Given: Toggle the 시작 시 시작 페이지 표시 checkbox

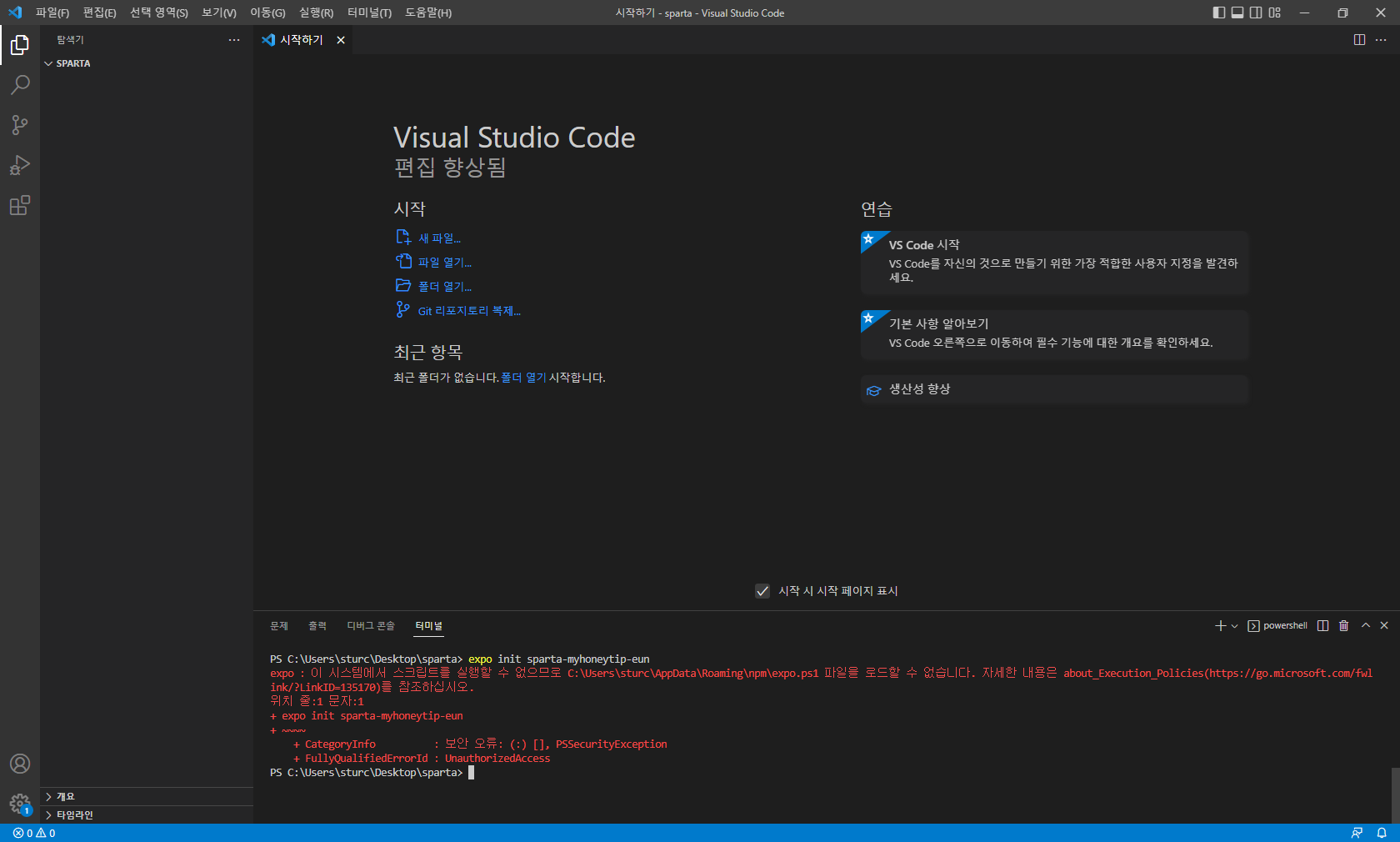Looking at the screenshot, I should pos(762,591).
